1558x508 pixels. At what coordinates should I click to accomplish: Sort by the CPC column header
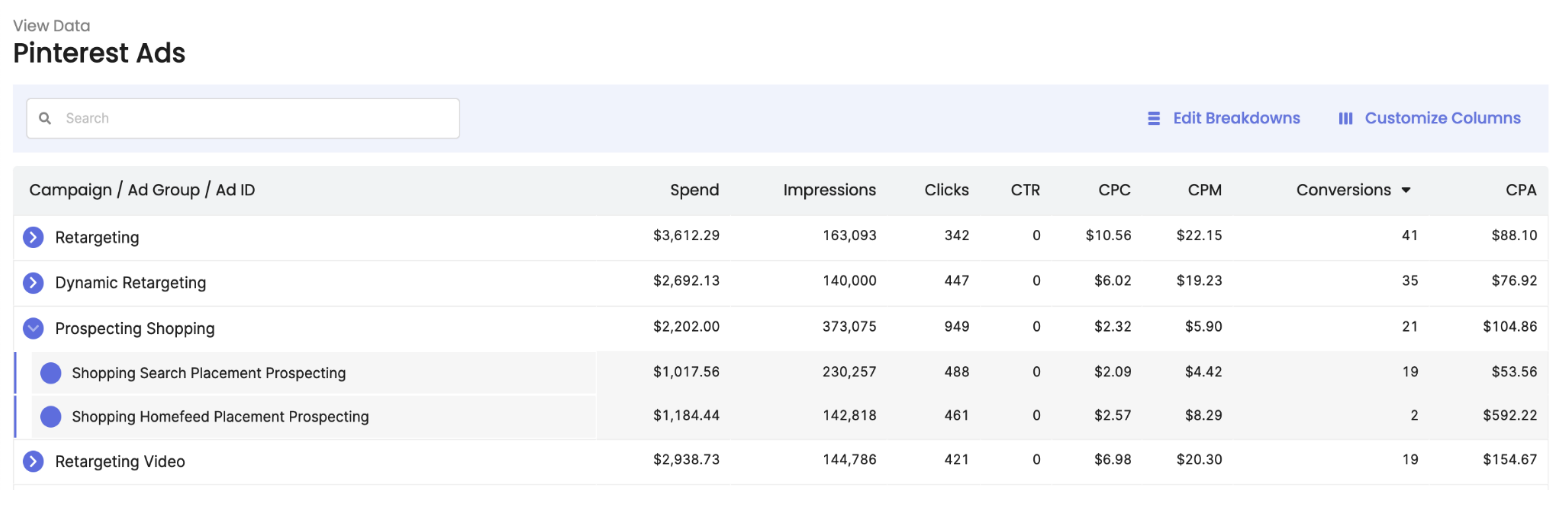1115,190
